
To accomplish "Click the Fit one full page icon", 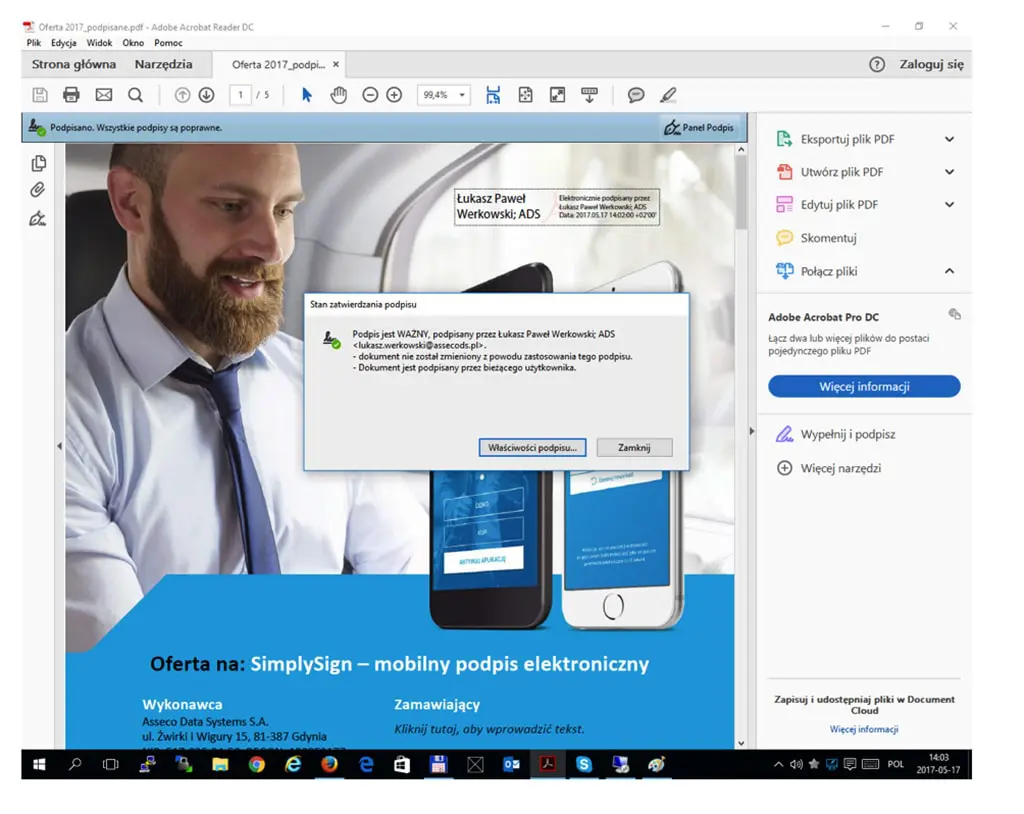I will pyautogui.click(x=525, y=95).
